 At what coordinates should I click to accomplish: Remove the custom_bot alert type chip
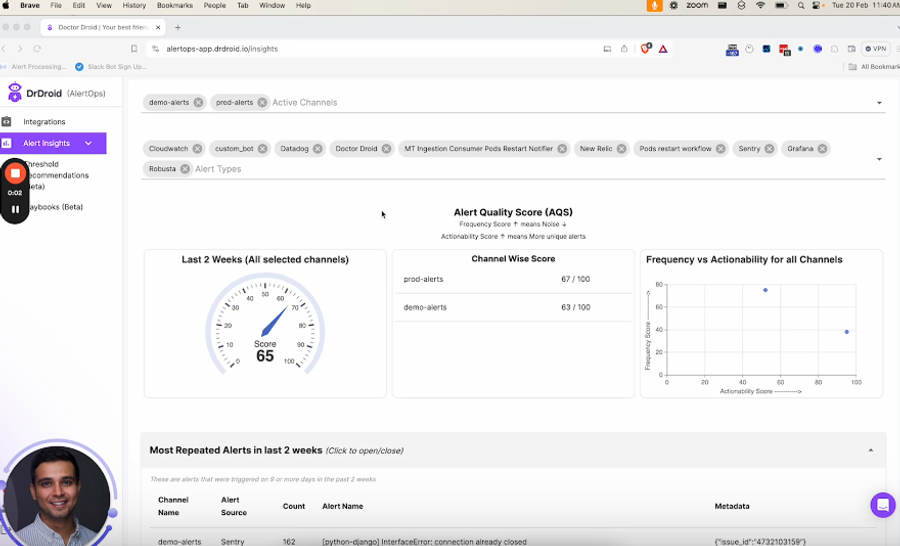262,149
